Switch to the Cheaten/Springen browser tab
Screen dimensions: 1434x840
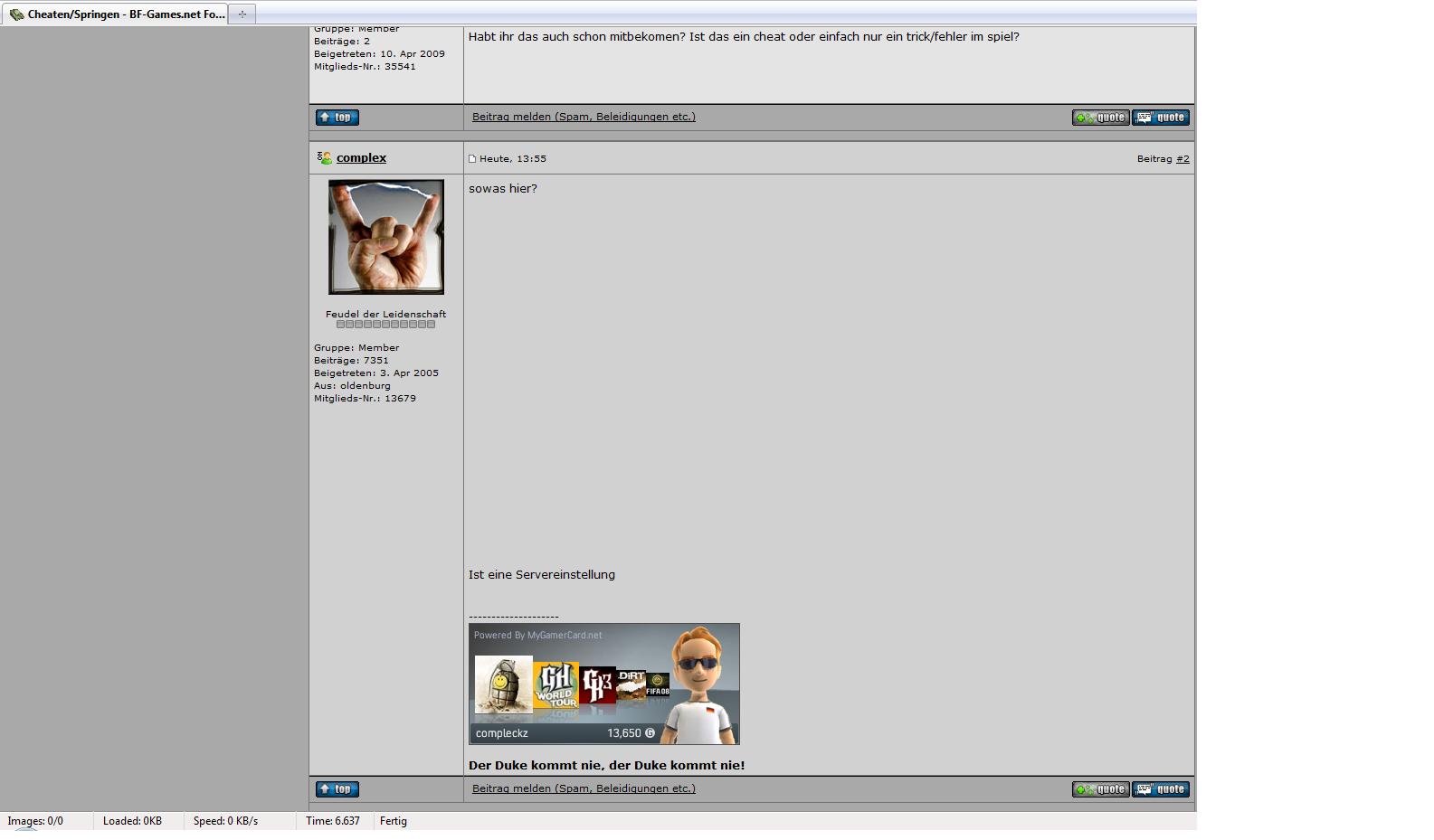click(x=116, y=14)
